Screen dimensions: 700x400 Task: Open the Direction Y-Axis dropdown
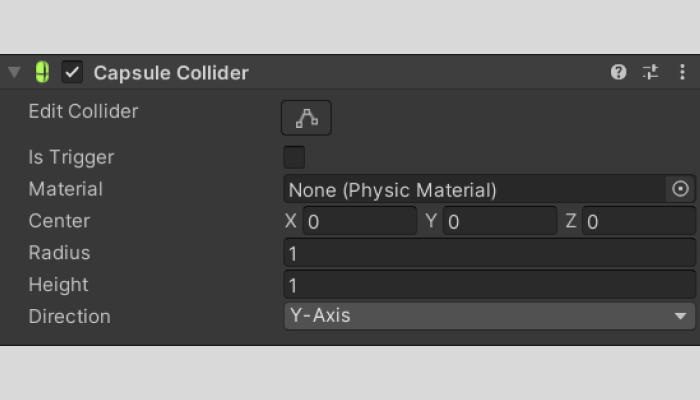click(489, 316)
